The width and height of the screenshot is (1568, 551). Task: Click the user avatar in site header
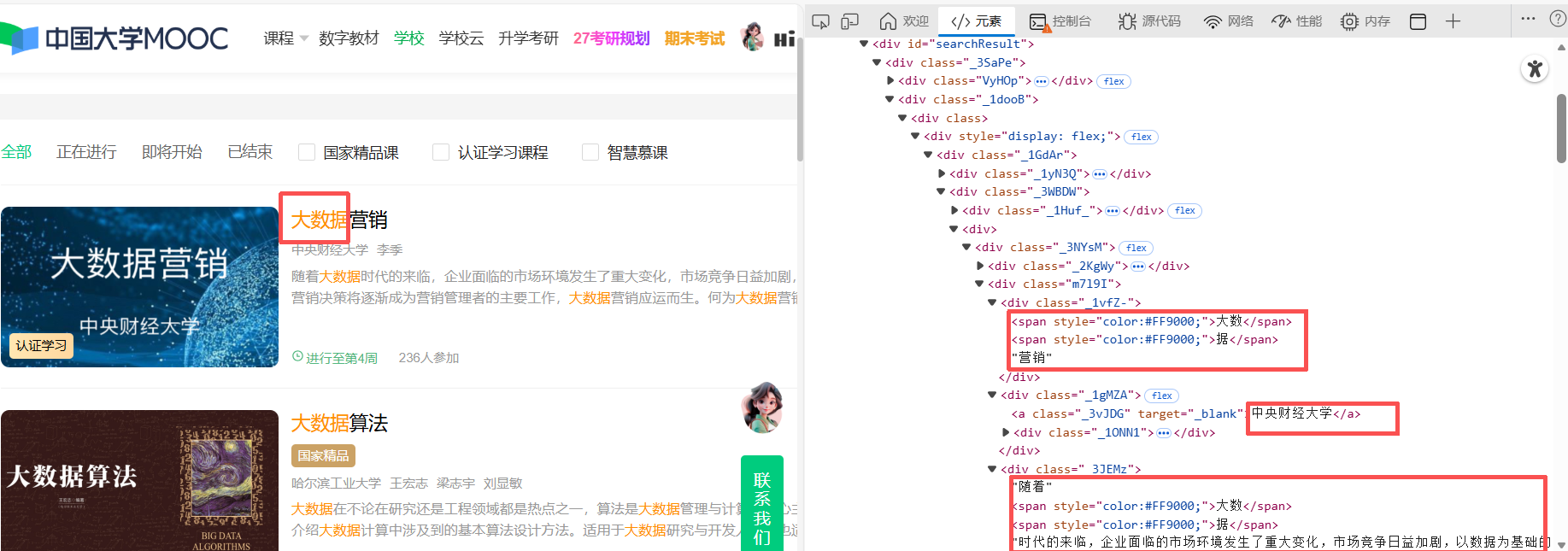click(752, 37)
